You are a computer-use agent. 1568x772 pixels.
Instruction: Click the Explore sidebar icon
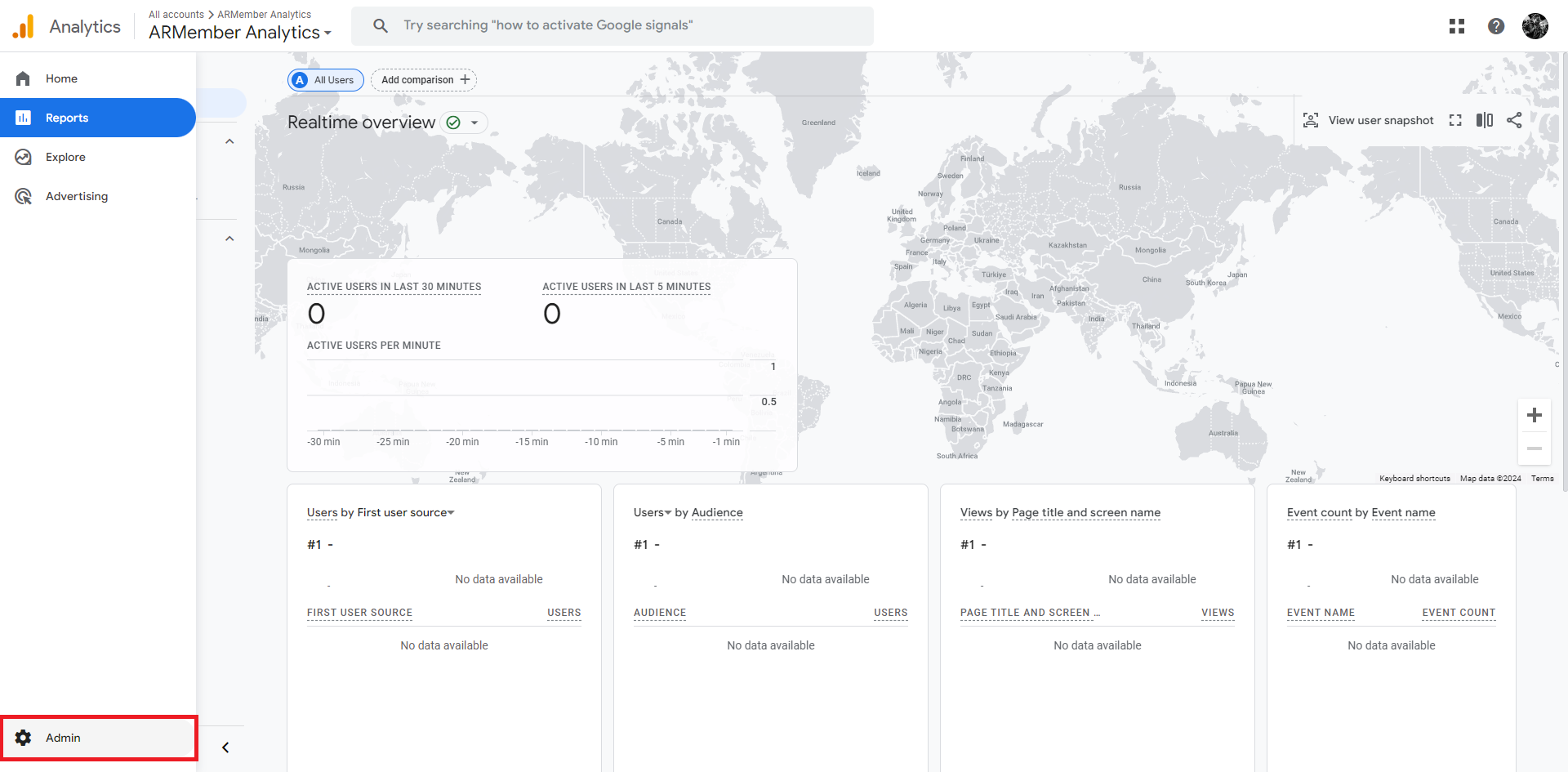[23, 157]
